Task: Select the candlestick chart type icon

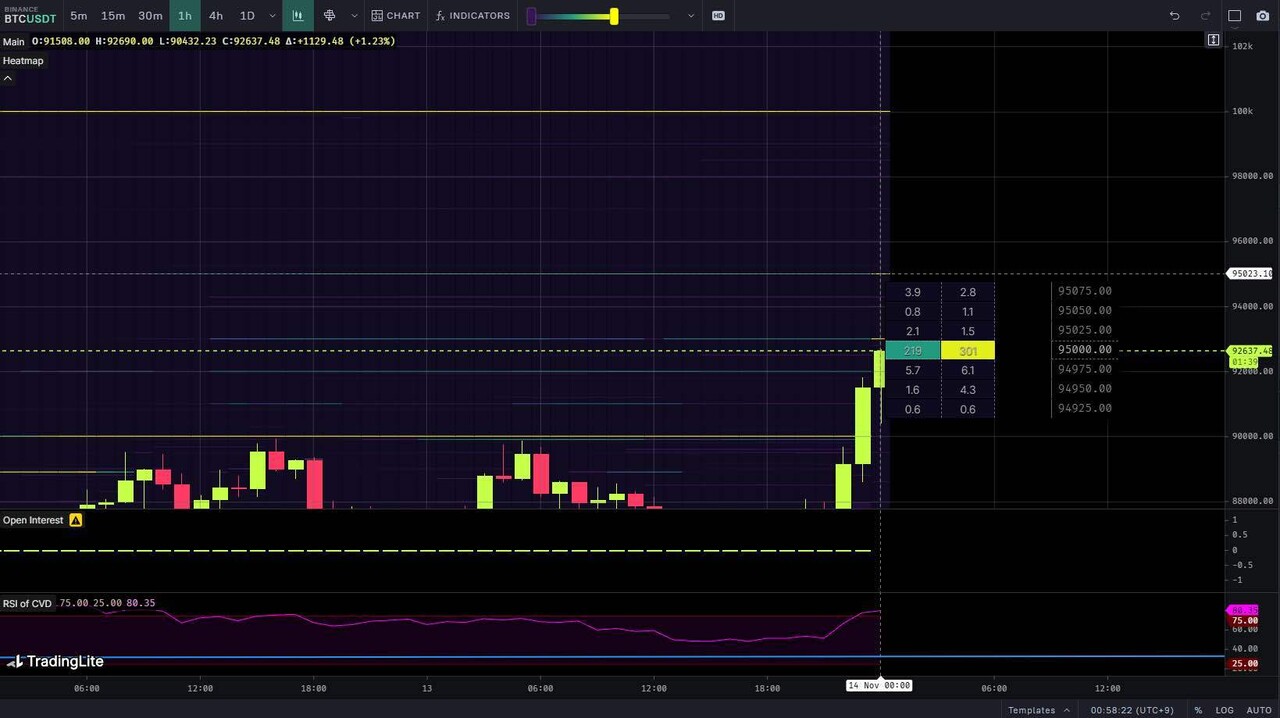Action: pos(297,16)
